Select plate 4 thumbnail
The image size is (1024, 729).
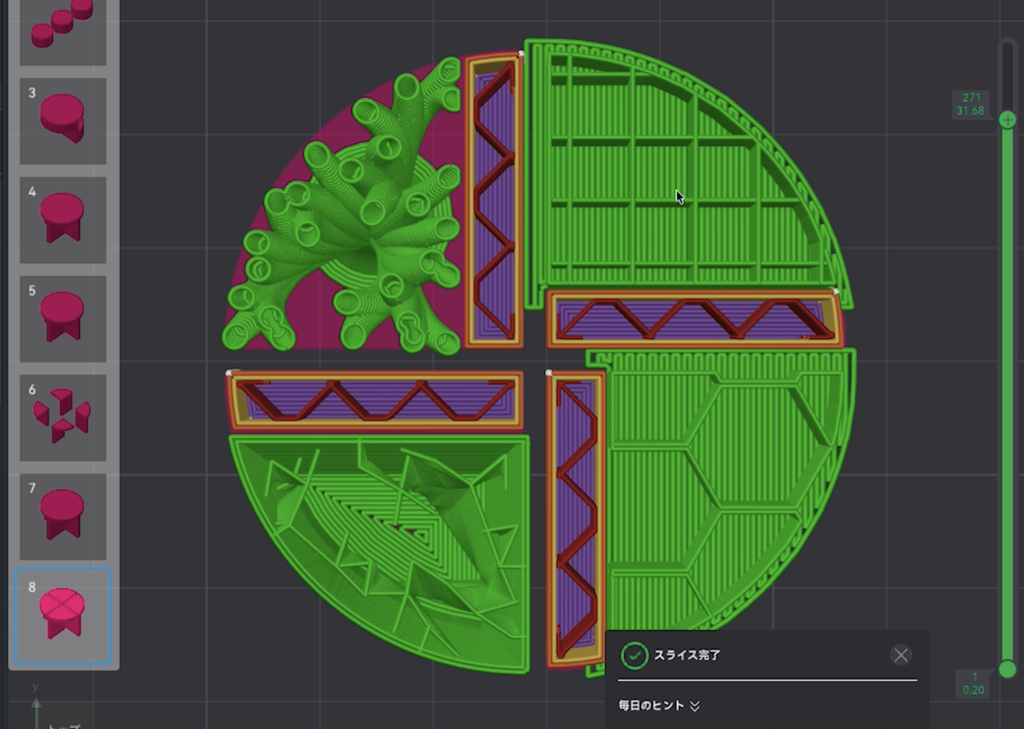click(x=63, y=220)
